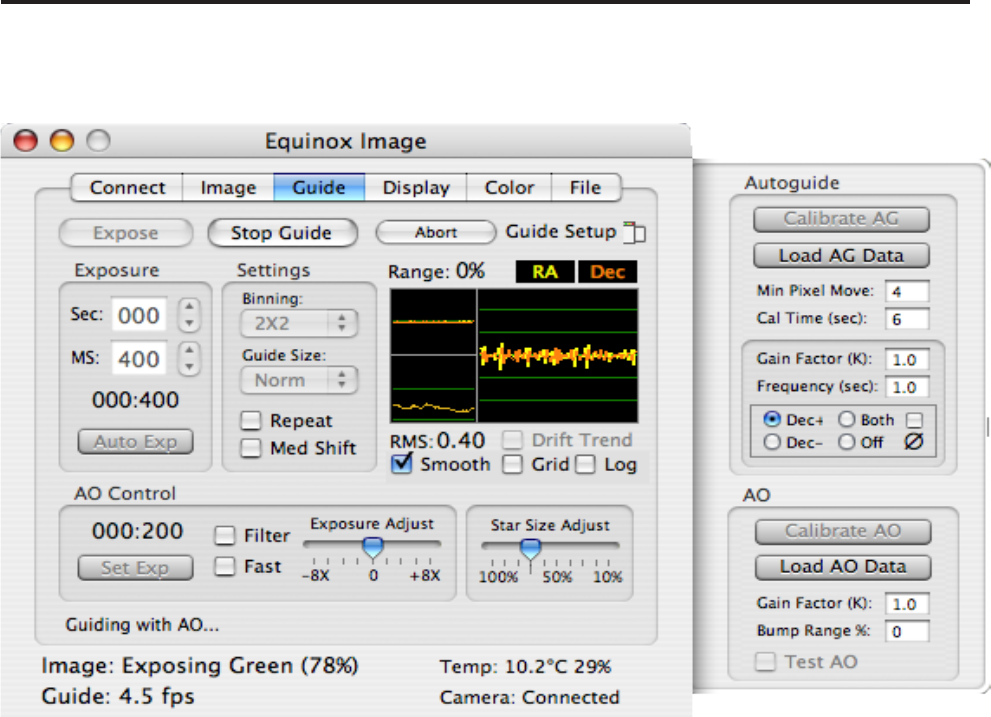Click the Star Size Adjust slider thumb
Viewport: 991px width, 717px height.
[530, 549]
